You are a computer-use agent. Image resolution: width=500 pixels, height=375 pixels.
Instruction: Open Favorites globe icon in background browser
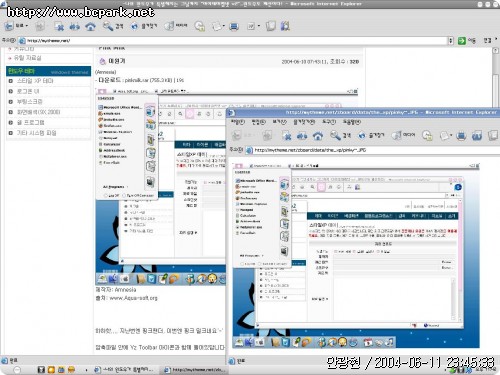point(134,26)
